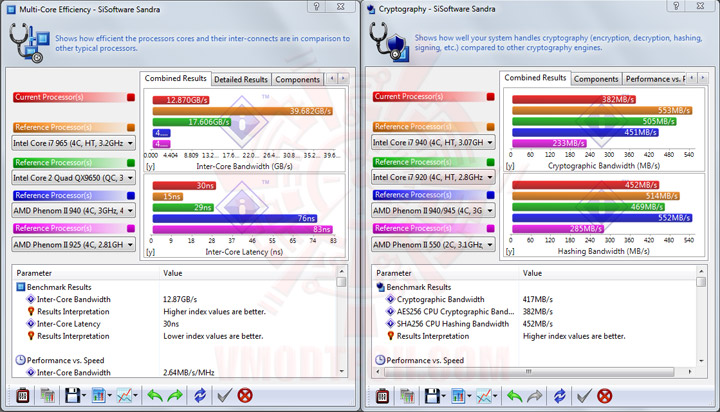
Task: Click help question mark in Multi-Core Efficiency title bar
Action: [x=316, y=6]
